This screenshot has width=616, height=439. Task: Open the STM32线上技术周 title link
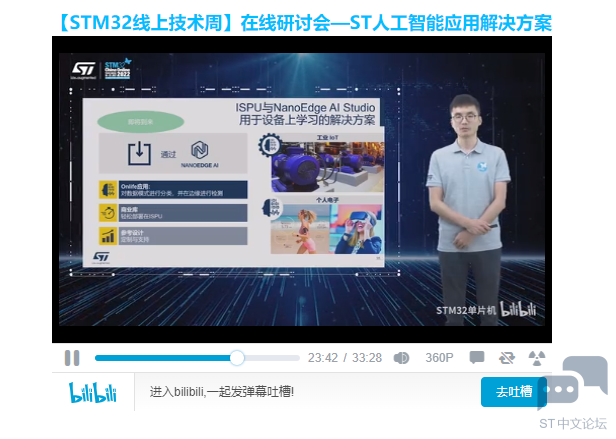click(302, 23)
